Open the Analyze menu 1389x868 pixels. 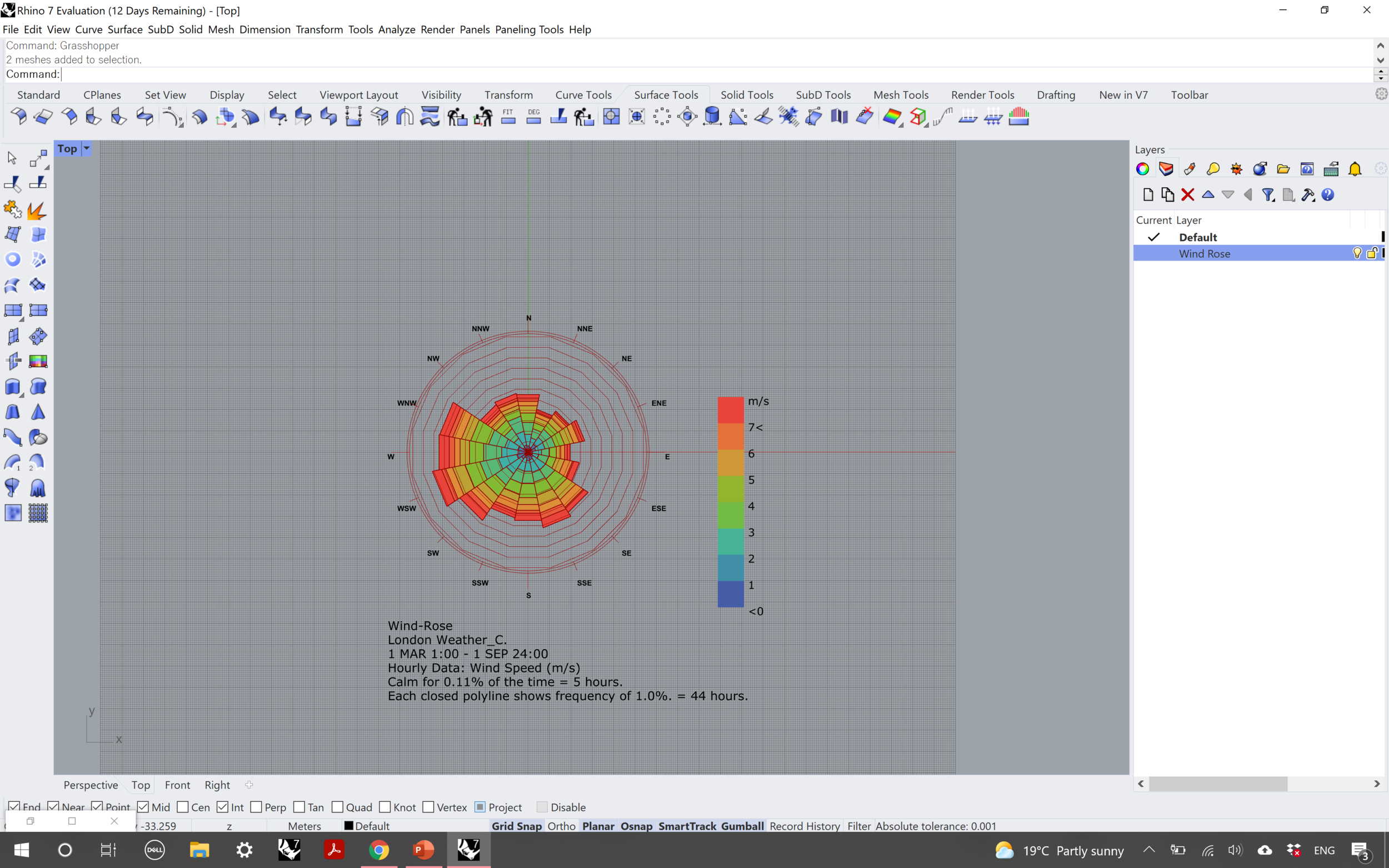point(396,29)
